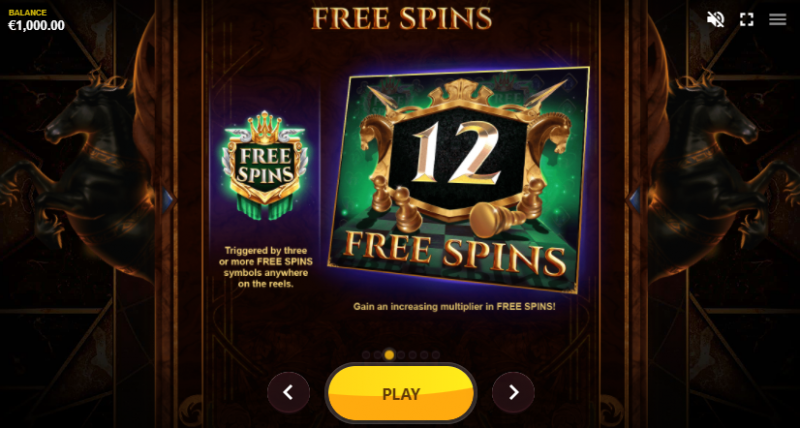Enter fullscreen mode

746,19
